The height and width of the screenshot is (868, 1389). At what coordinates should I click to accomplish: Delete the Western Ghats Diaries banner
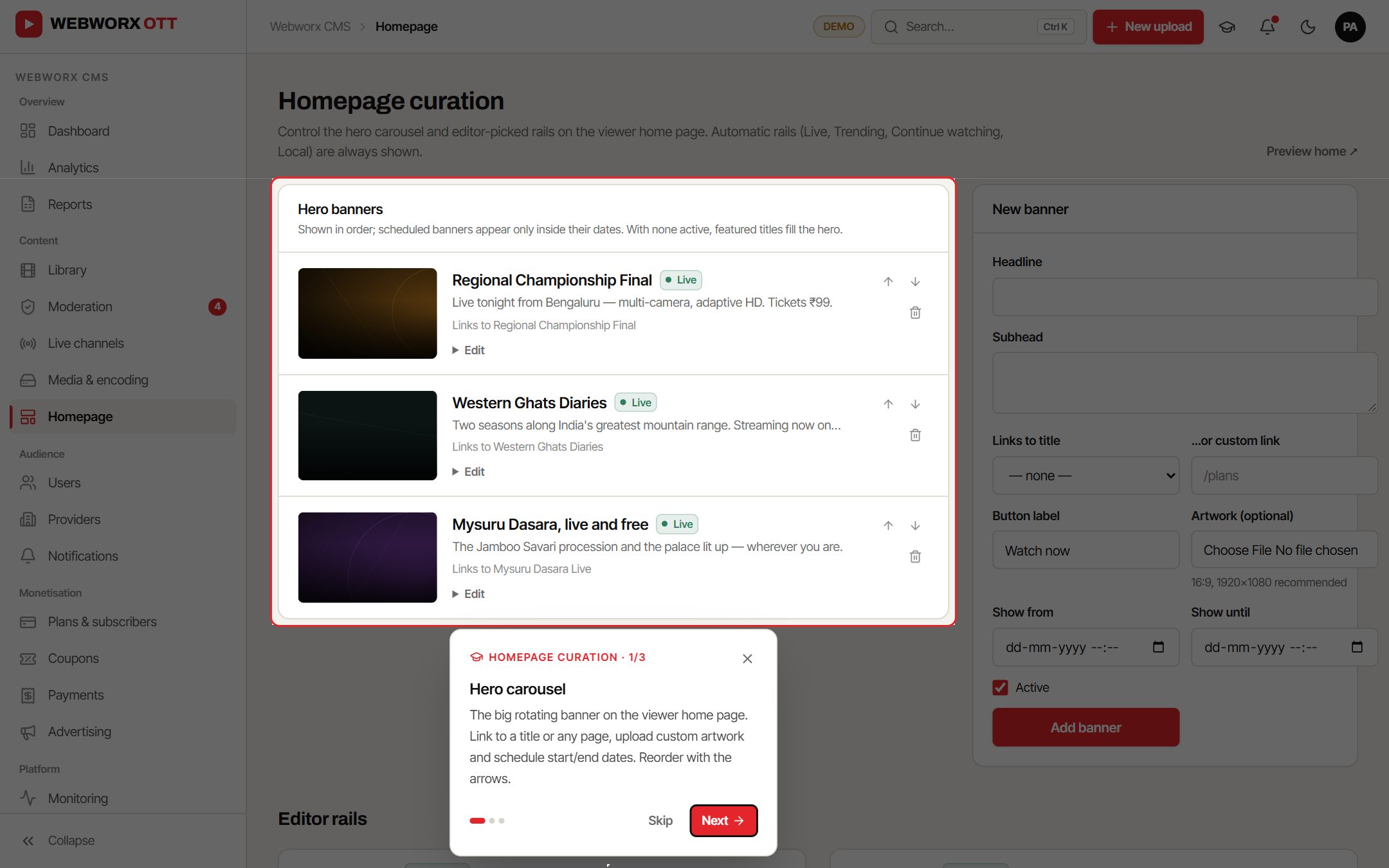tap(915, 435)
